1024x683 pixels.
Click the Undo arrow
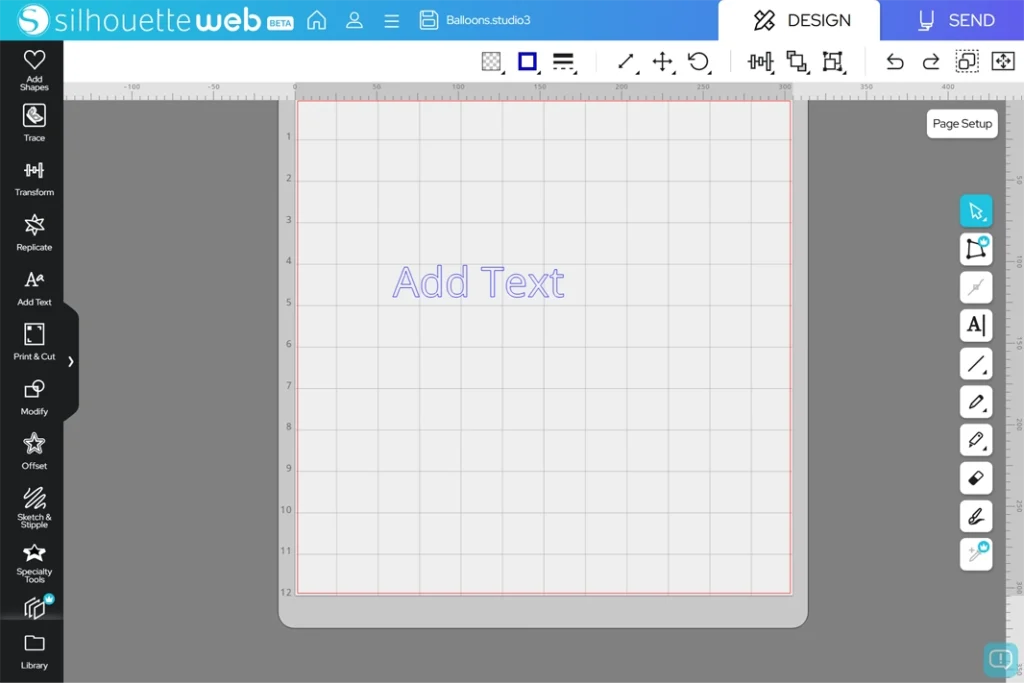pos(895,62)
